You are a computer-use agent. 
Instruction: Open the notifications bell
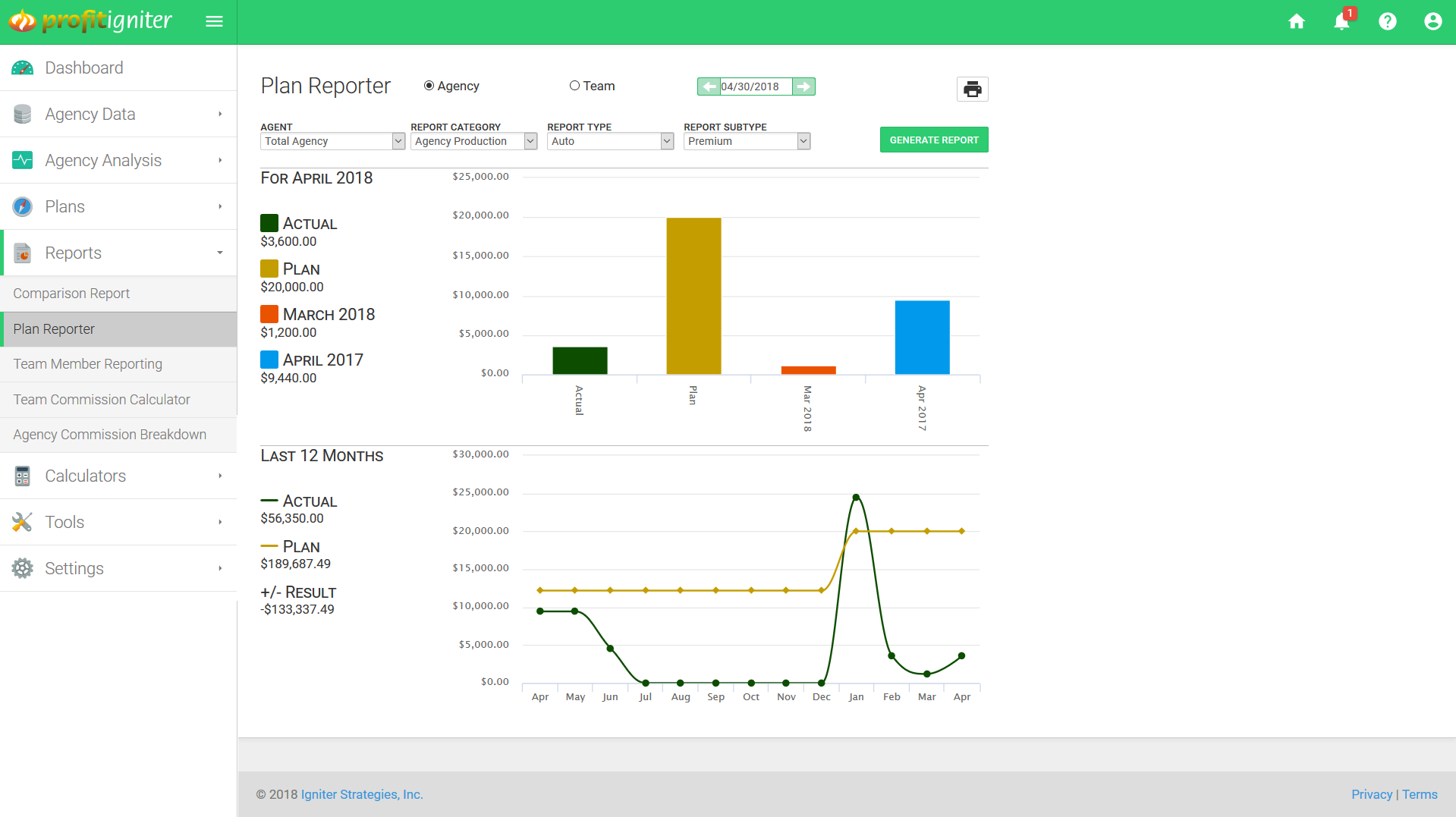[1341, 21]
